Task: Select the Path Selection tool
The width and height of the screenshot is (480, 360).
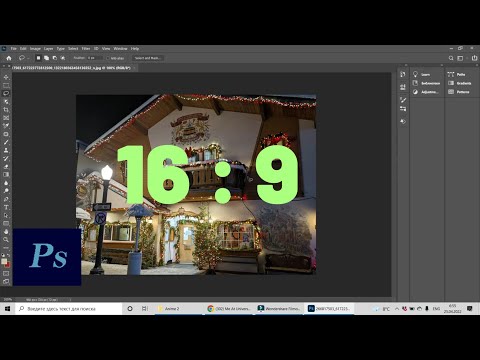Action: point(6,215)
